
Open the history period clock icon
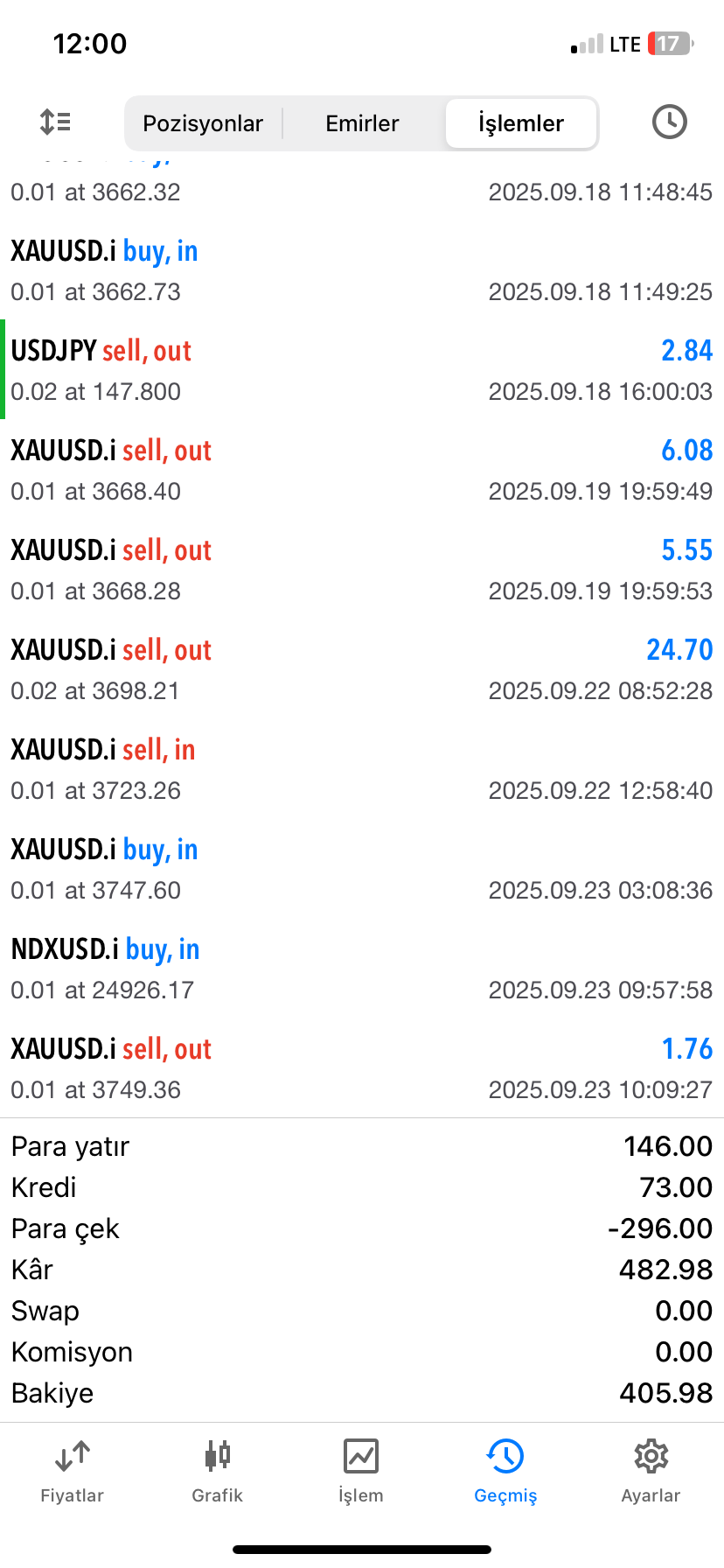coord(669,122)
